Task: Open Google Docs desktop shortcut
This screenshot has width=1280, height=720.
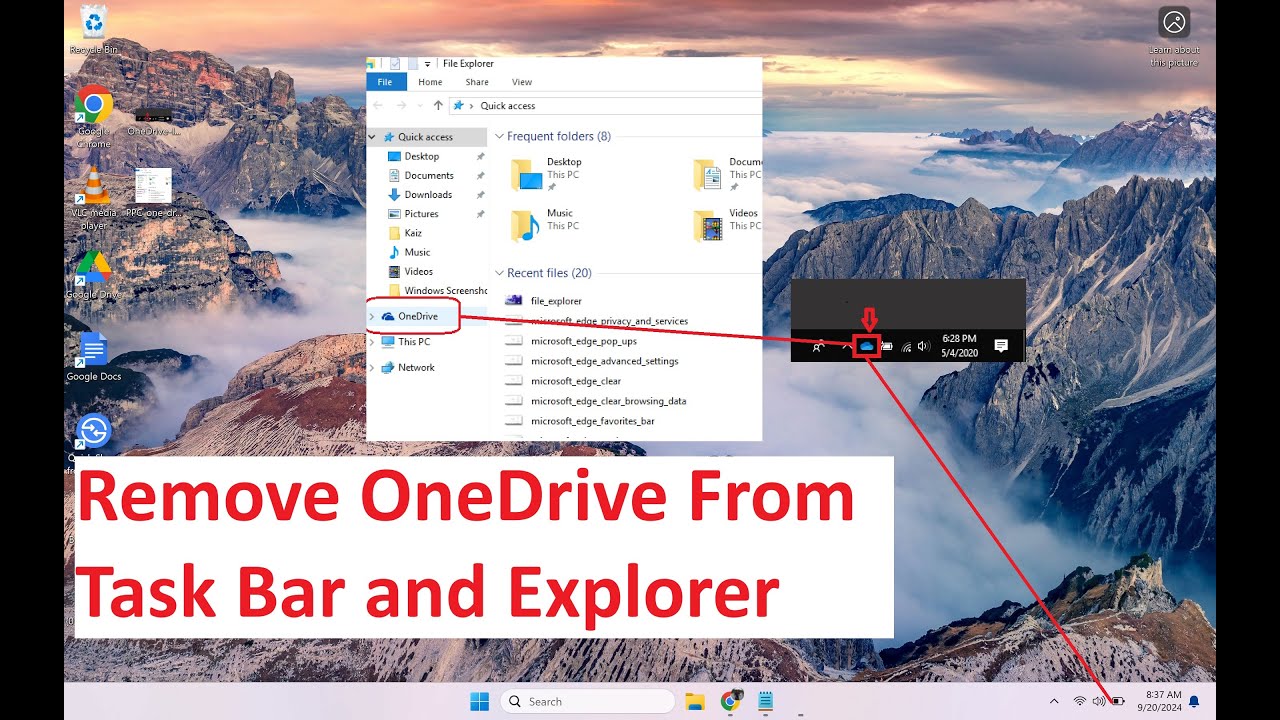Action: tap(94, 357)
